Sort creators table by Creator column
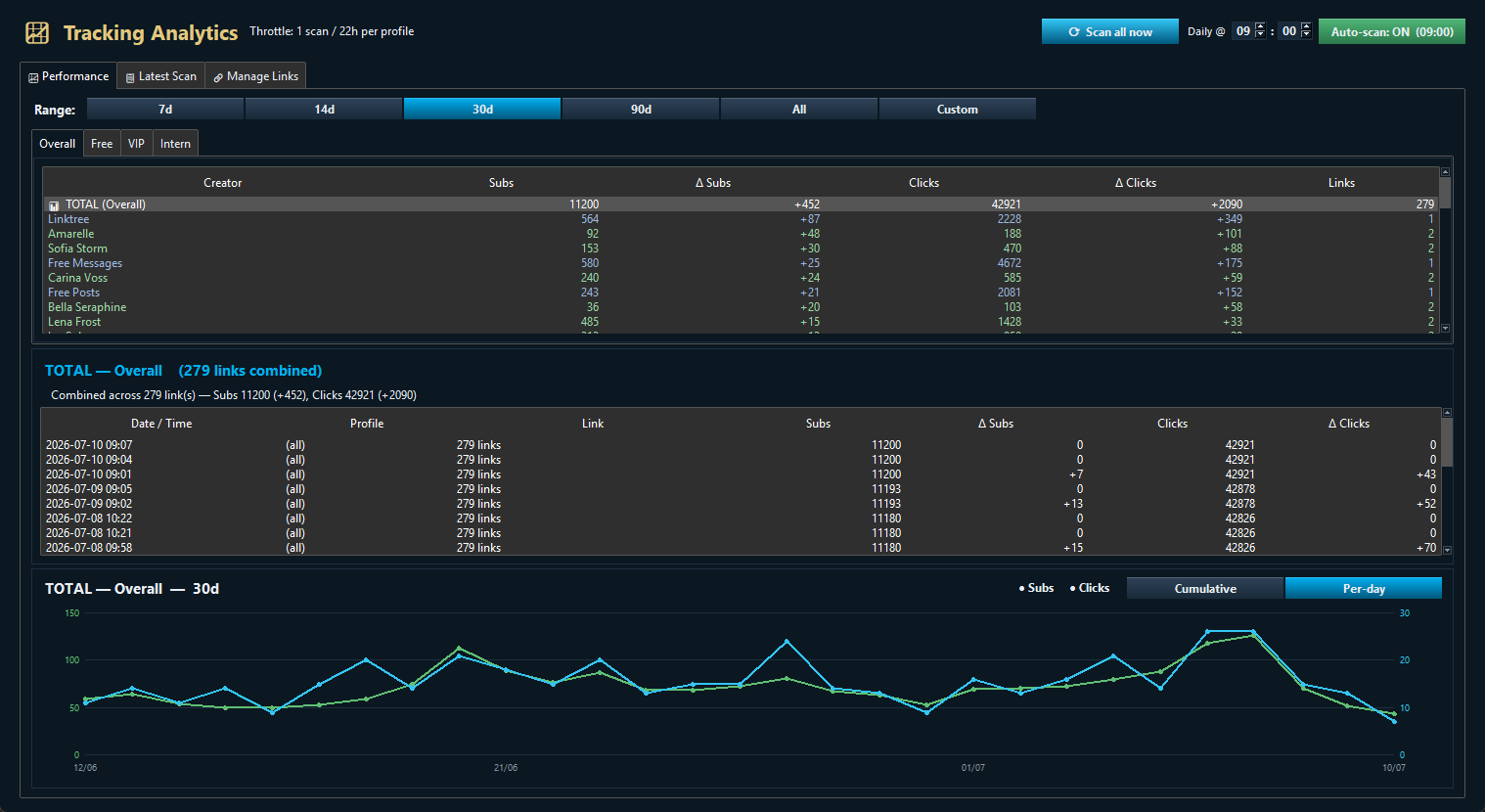 coord(222,183)
